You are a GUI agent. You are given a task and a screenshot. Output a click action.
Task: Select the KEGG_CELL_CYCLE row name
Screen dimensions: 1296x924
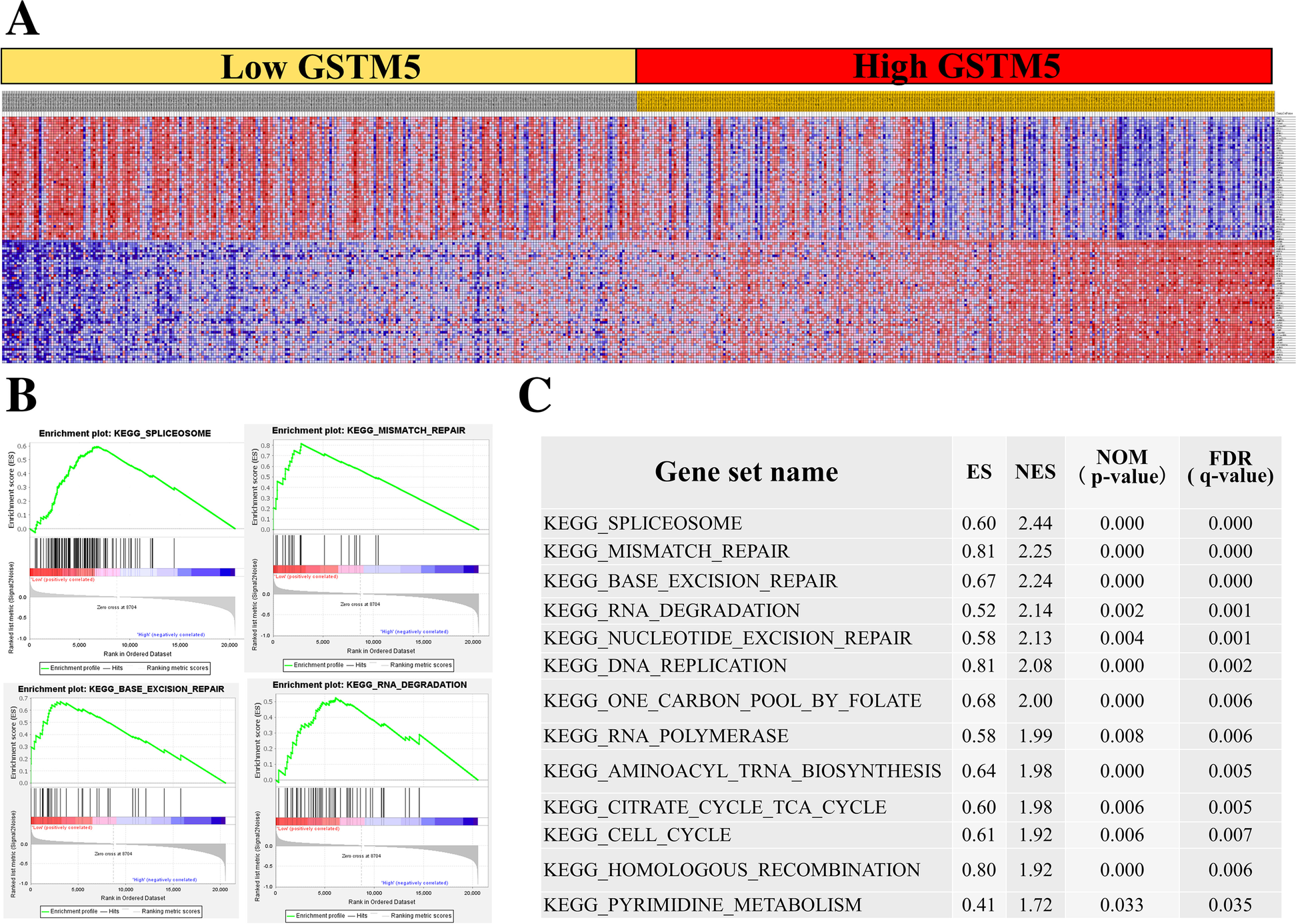[637, 835]
